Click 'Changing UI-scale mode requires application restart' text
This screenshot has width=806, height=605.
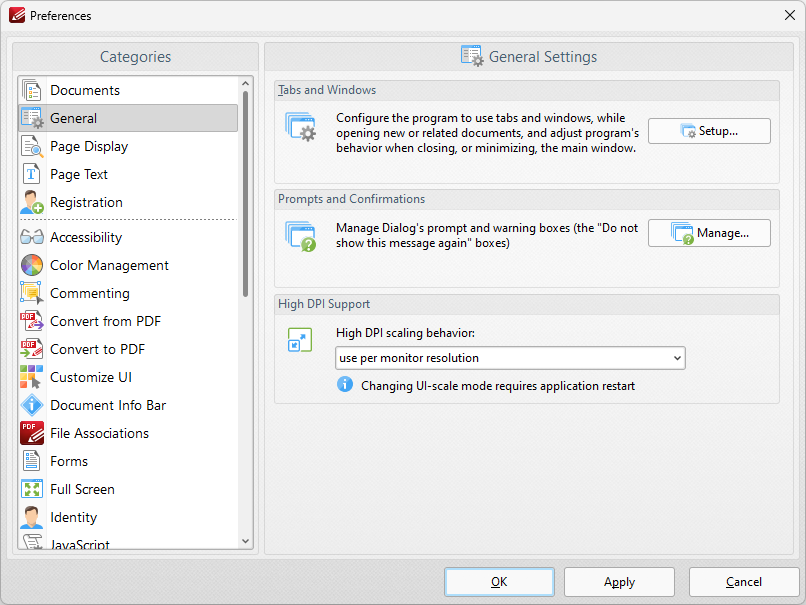coord(498,386)
